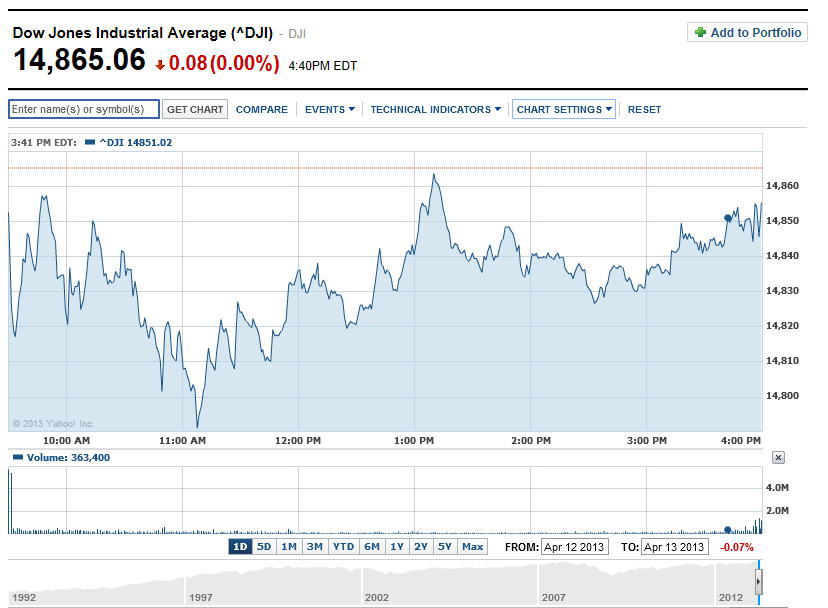Click the Get Chart button

click(195, 109)
